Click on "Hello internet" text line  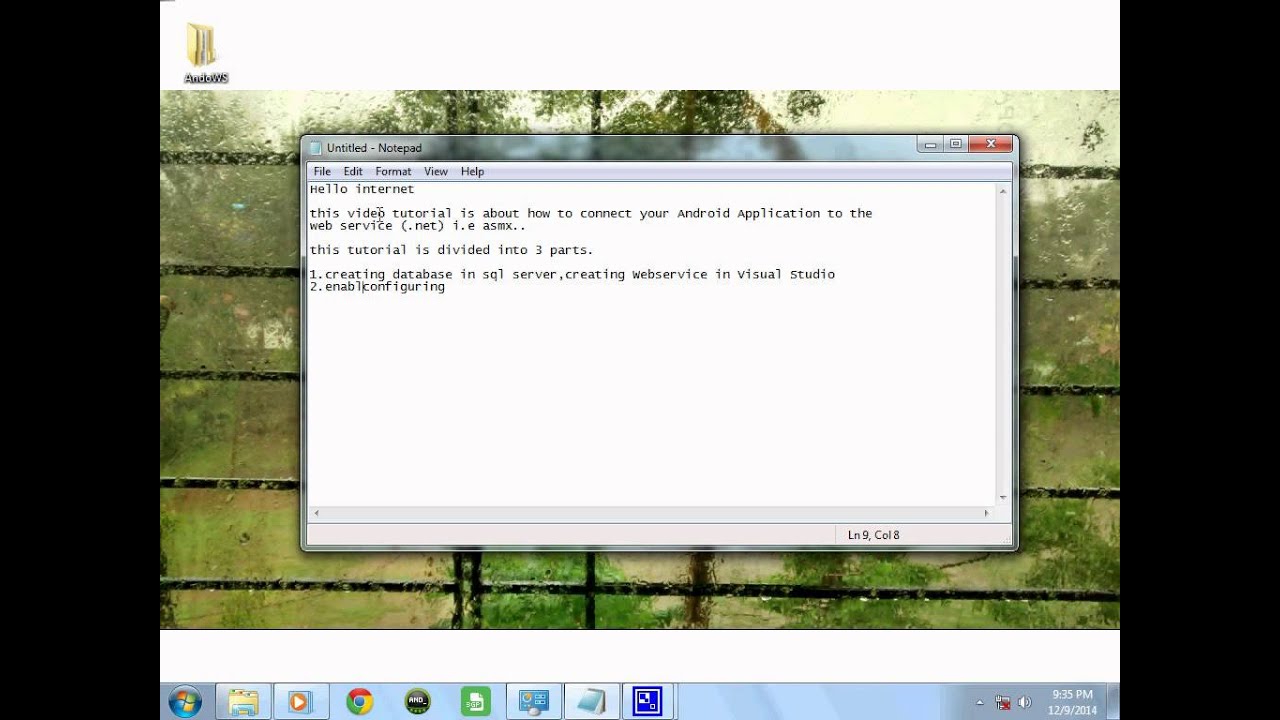pyautogui.click(x=362, y=189)
